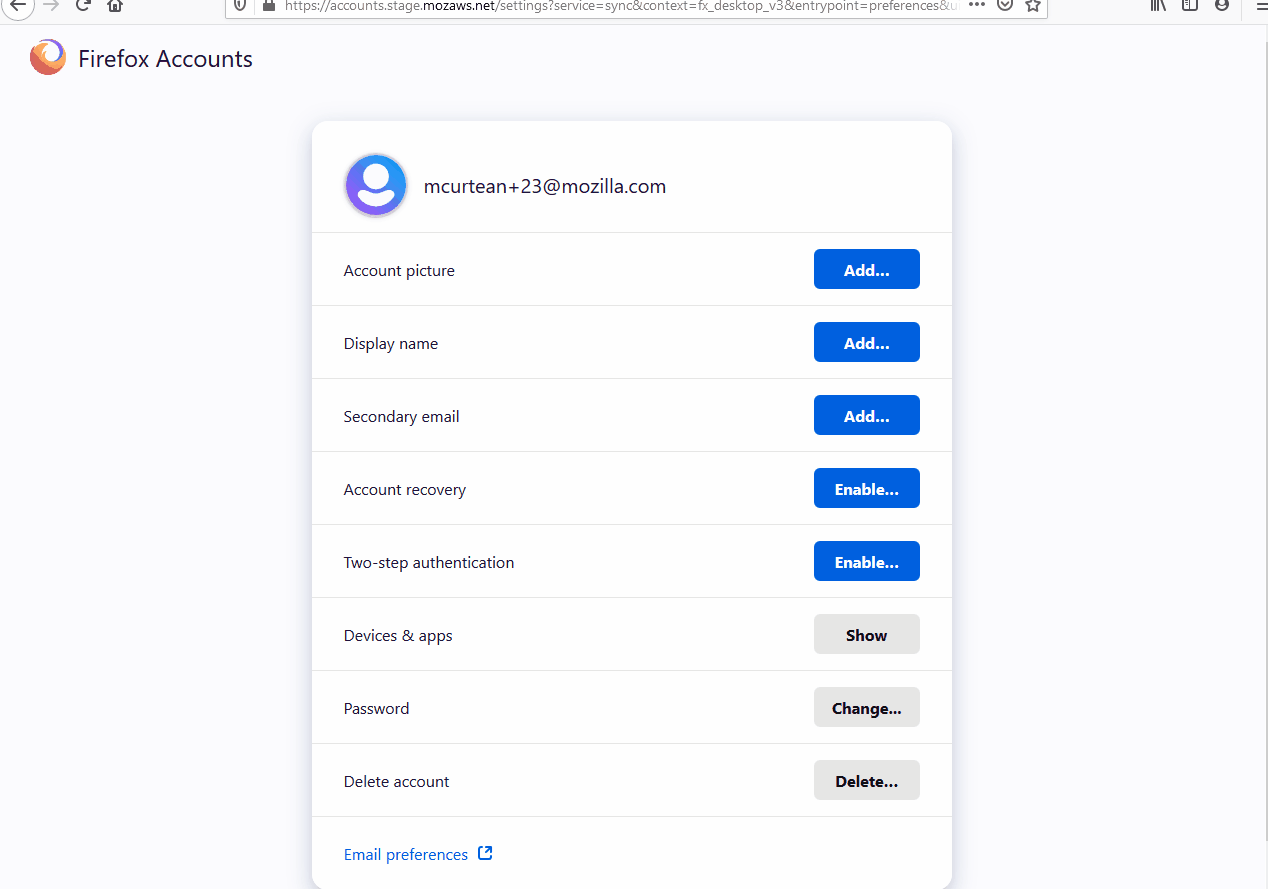Click the Two-step authentication label
The height and width of the screenshot is (889, 1268).
coord(429,562)
